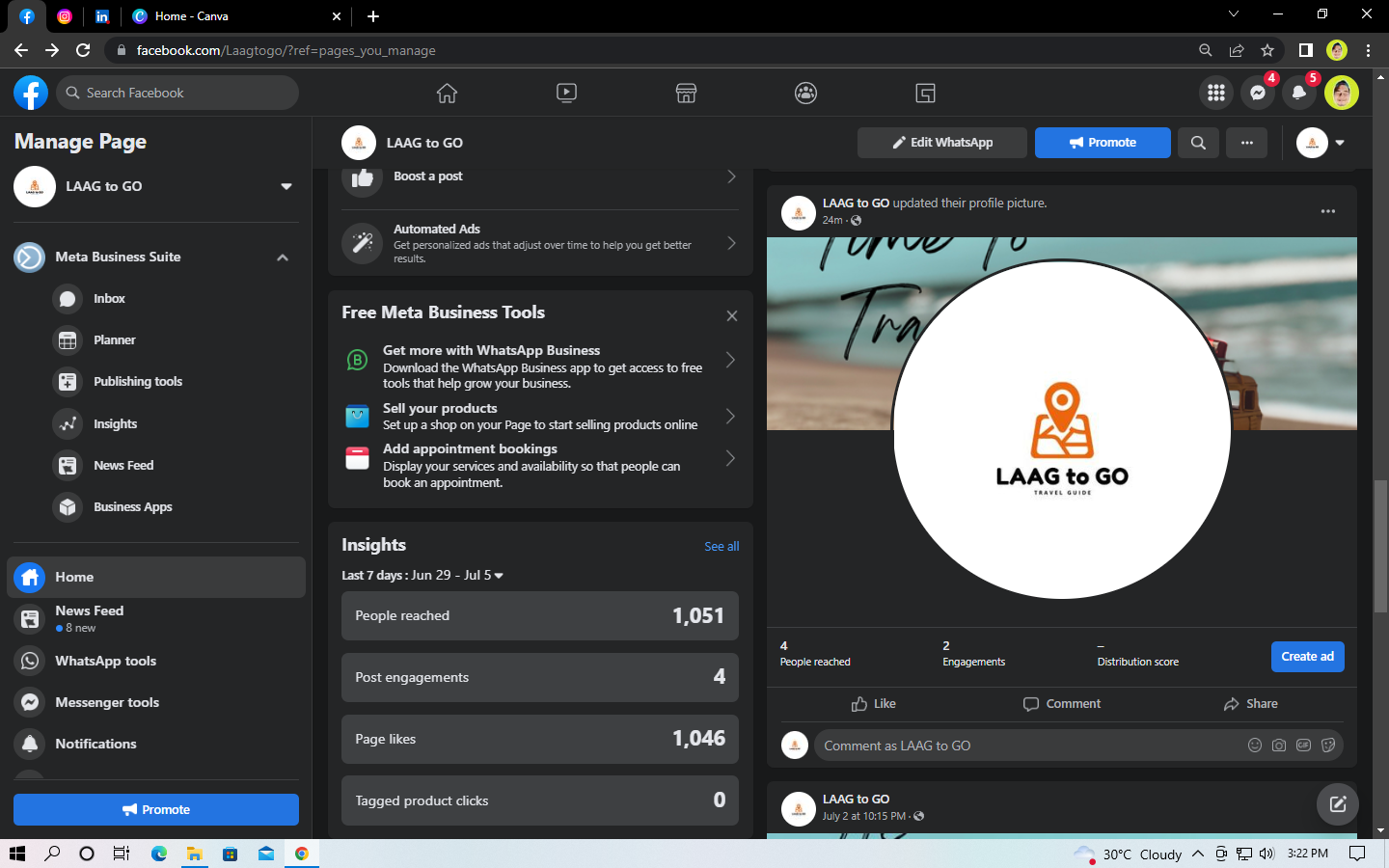Expand Boost a post option arrow
Viewport: 1389px width, 868px height.
[x=731, y=176]
